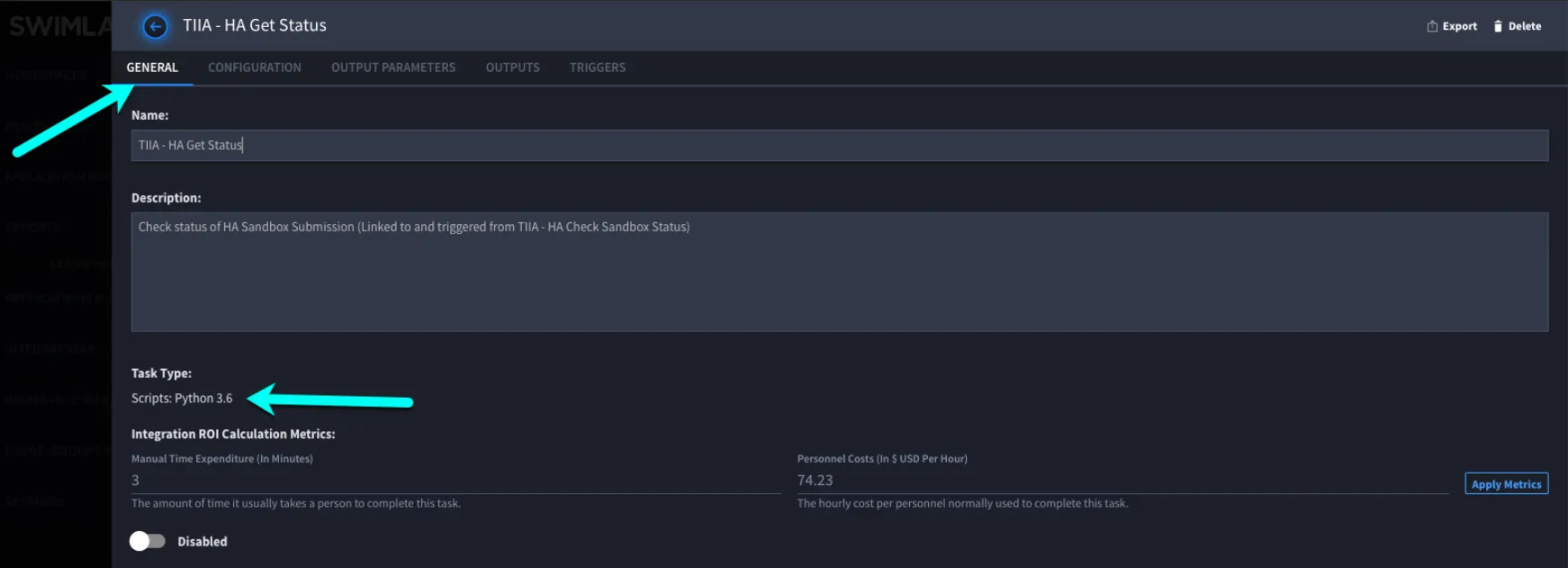The height and width of the screenshot is (568, 1568).
Task: Edit the Manual Time Expenditure field
Action: 456,481
